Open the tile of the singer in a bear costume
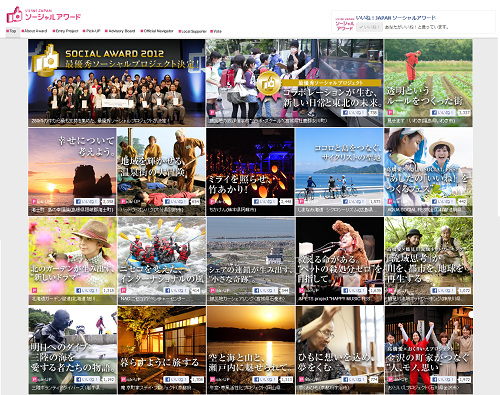500x395 pixels. pyautogui.click(x=340, y=261)
